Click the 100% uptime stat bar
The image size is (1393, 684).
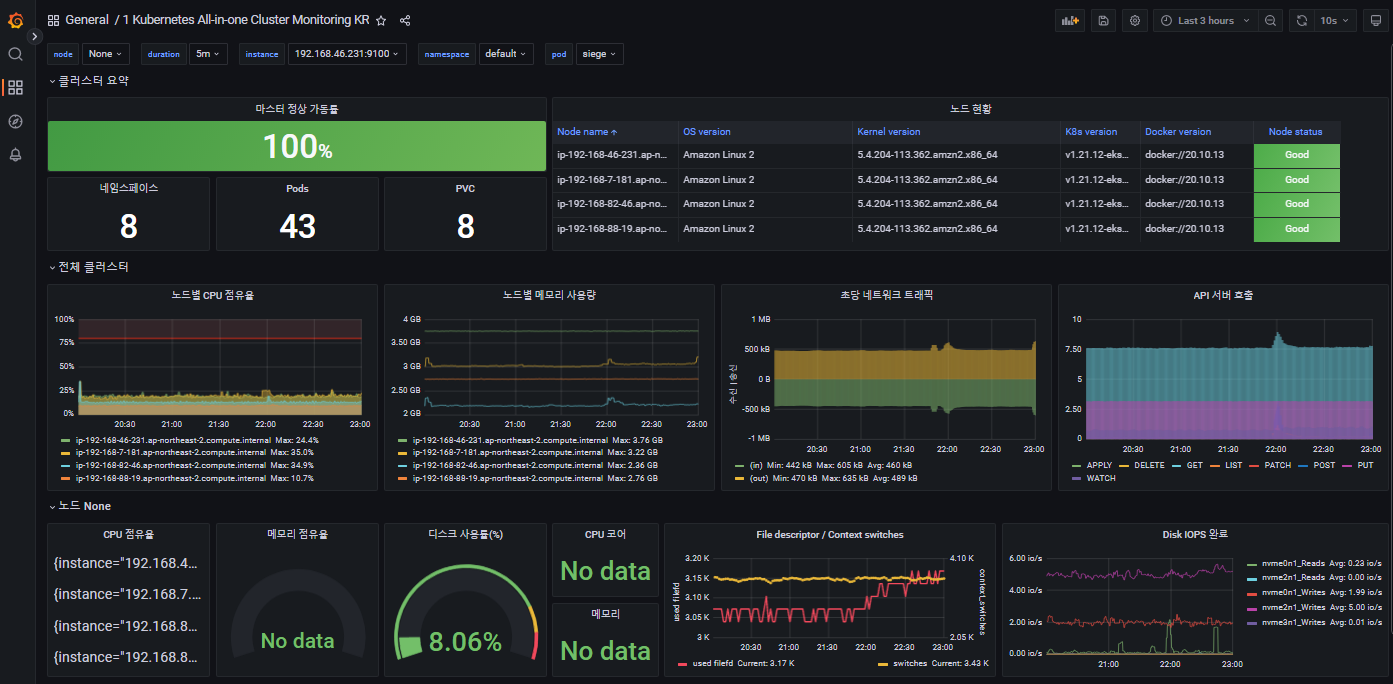click(297, 146)
